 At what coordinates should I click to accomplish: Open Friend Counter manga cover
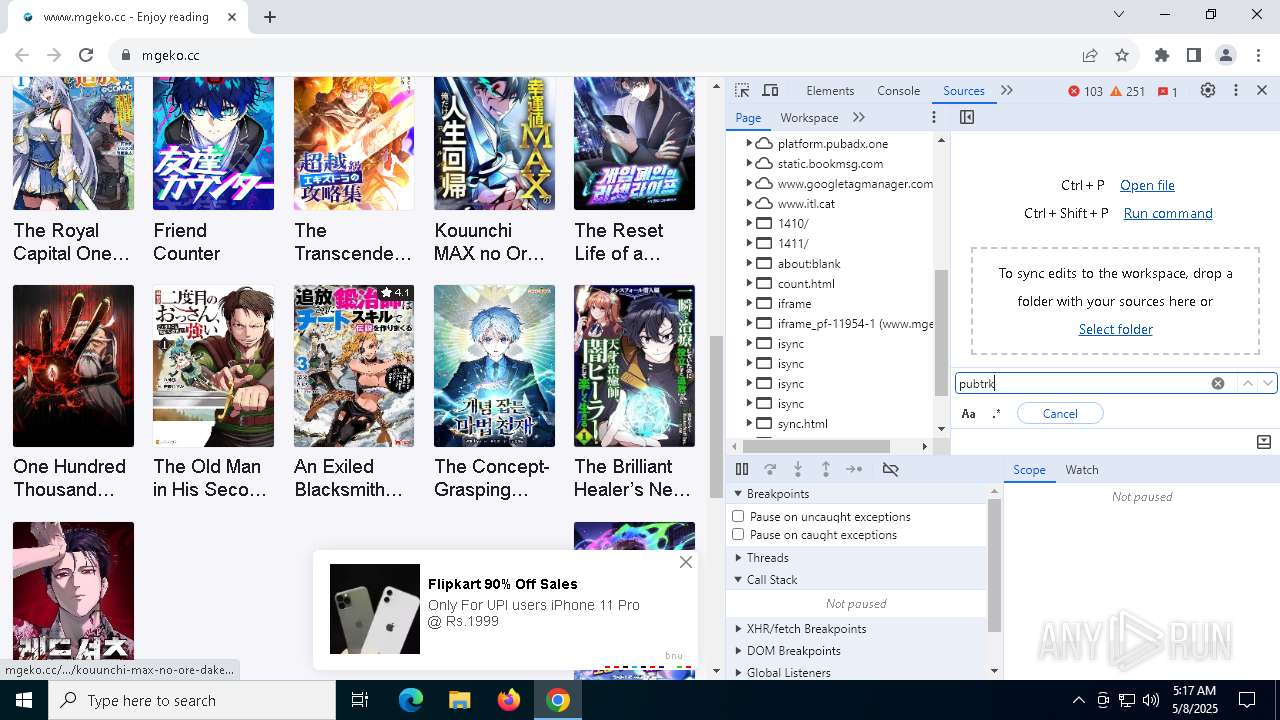(213, 143)
